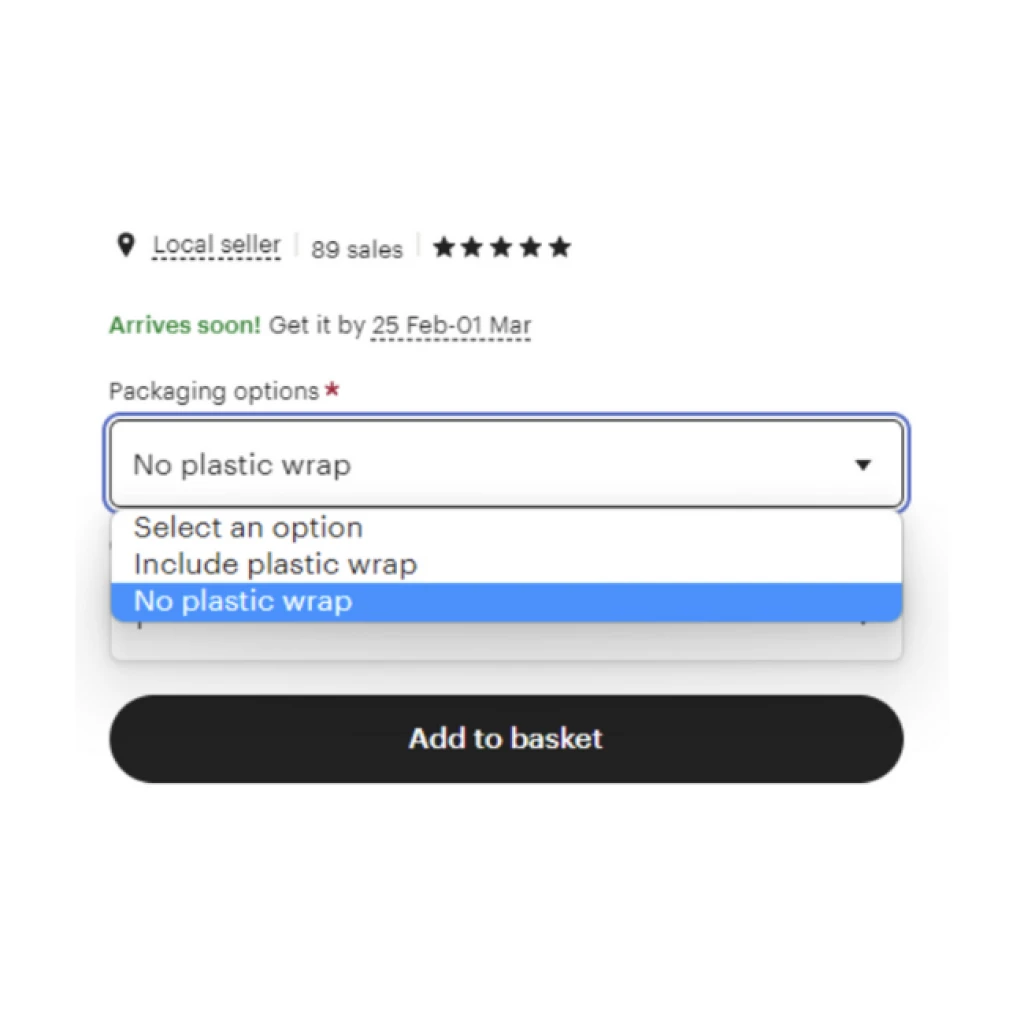Click the second rating star
The width and height of the screenshot is (1024, 1024).
click(472, 248)
